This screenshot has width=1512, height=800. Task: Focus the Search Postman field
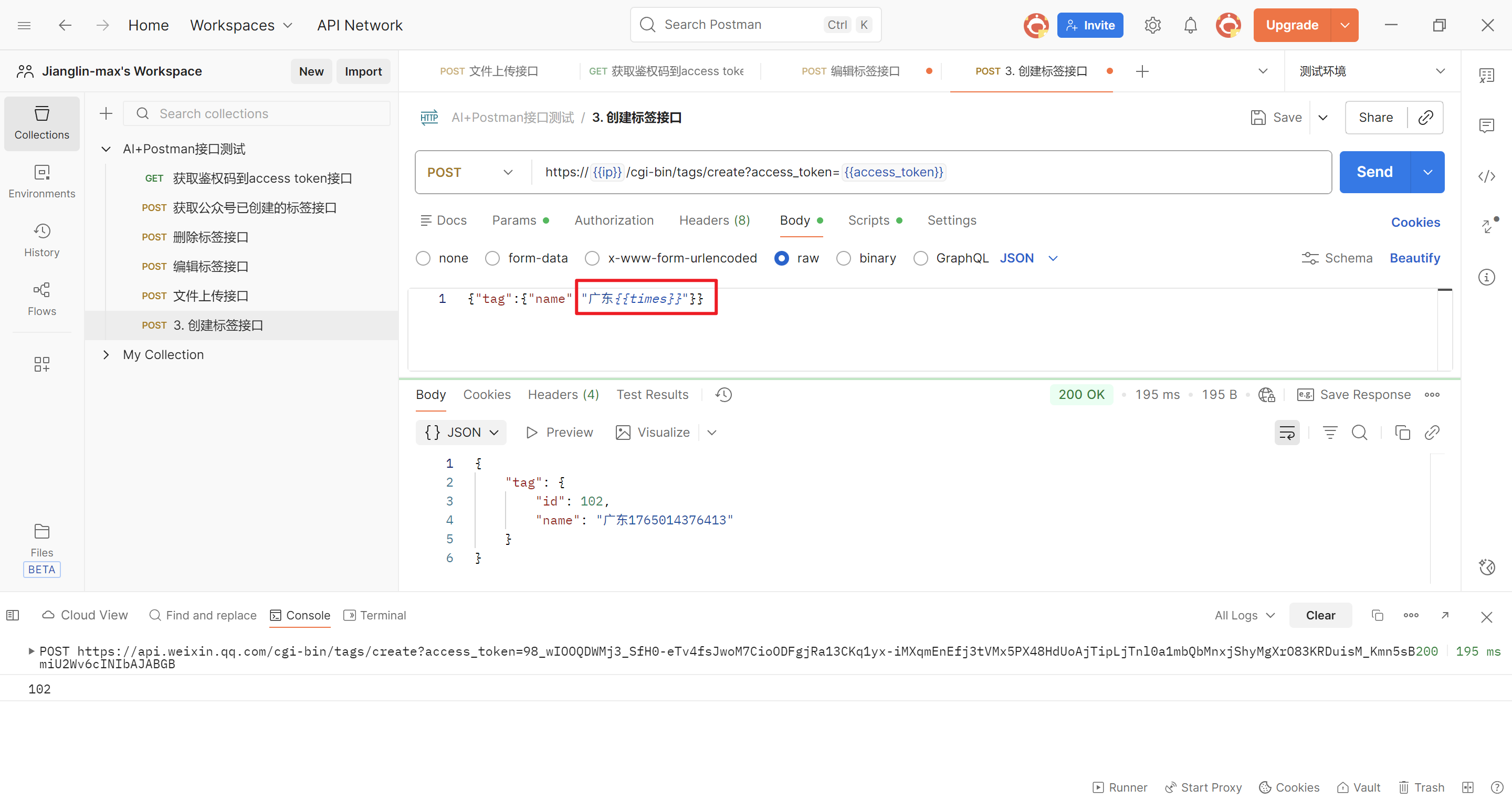(x=755, y=25)
